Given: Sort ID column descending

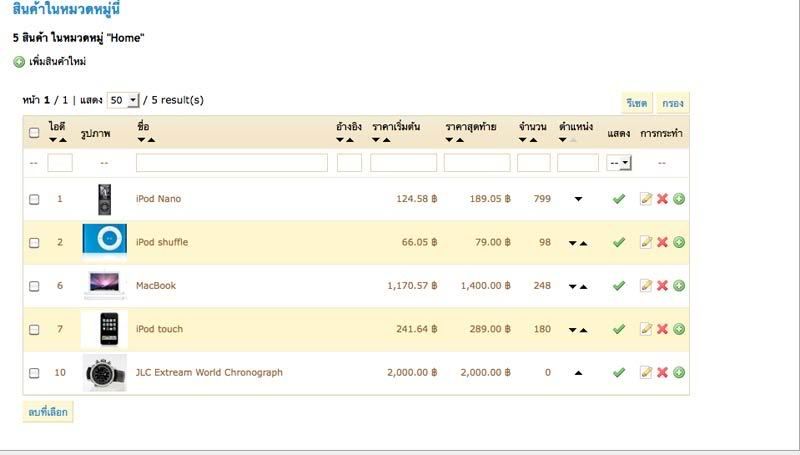Looking at the screenshot, I should (x=53, y=140).
